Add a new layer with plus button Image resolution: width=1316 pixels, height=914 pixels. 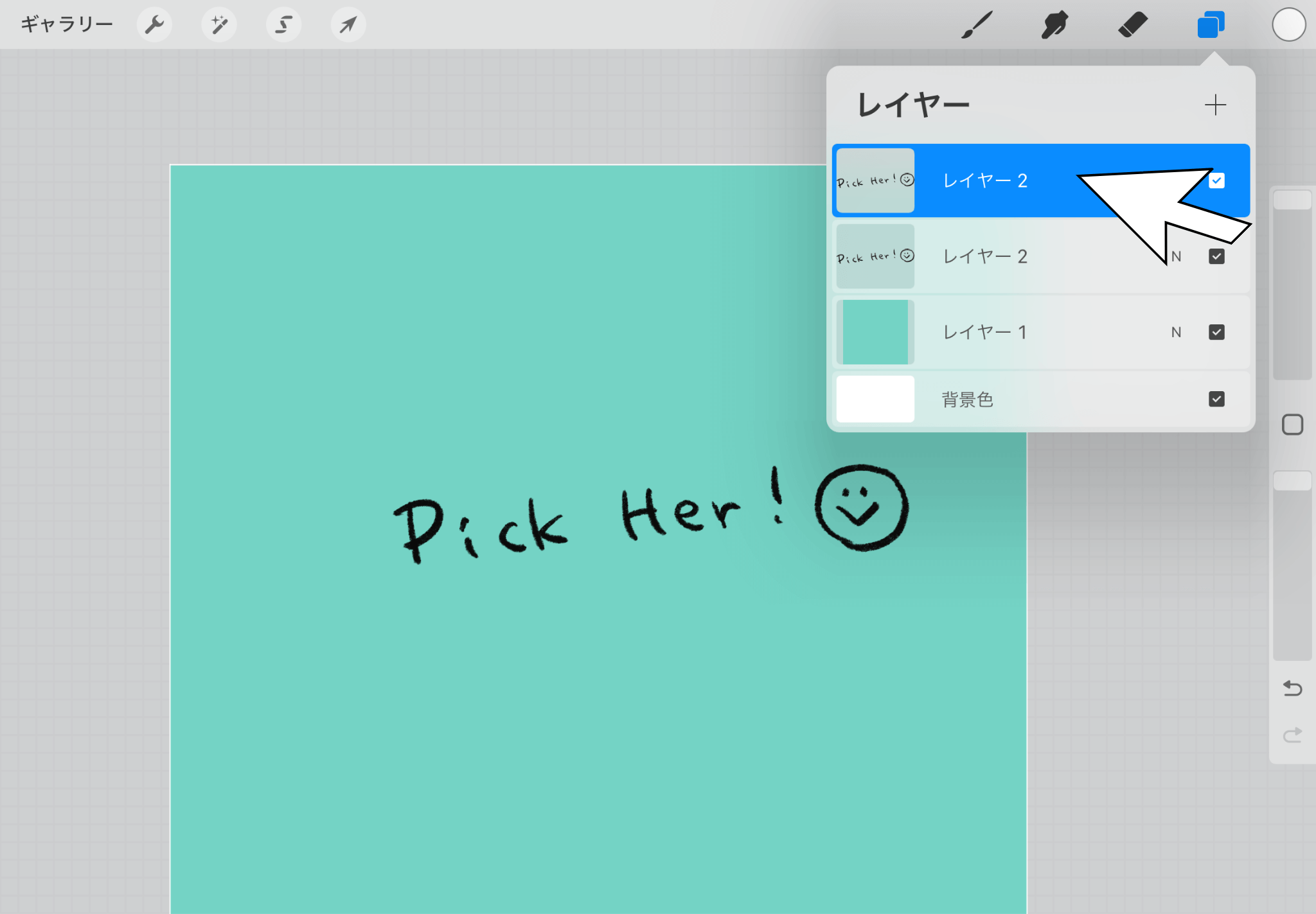pyautogui.click(x=1215, y=105)
